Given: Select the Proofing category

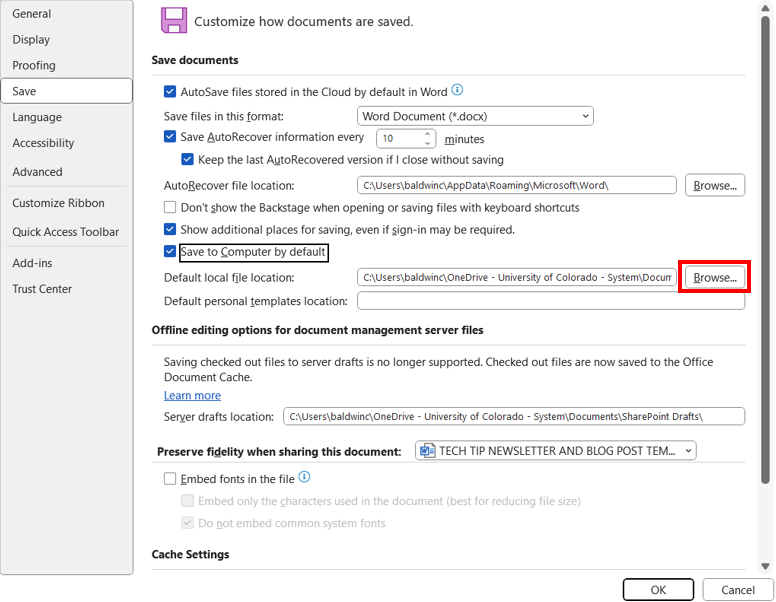Looking at the screenshot, I should click(34, 65).
